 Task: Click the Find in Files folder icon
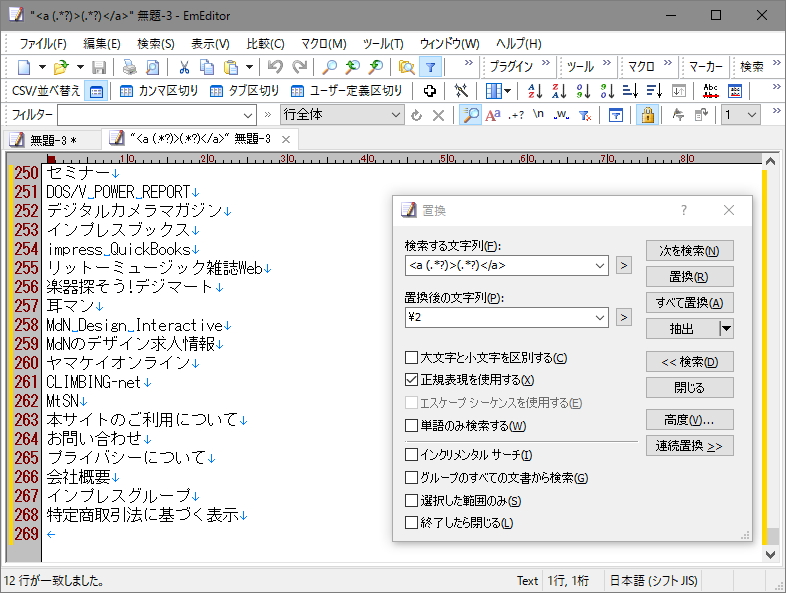(407, 67)
